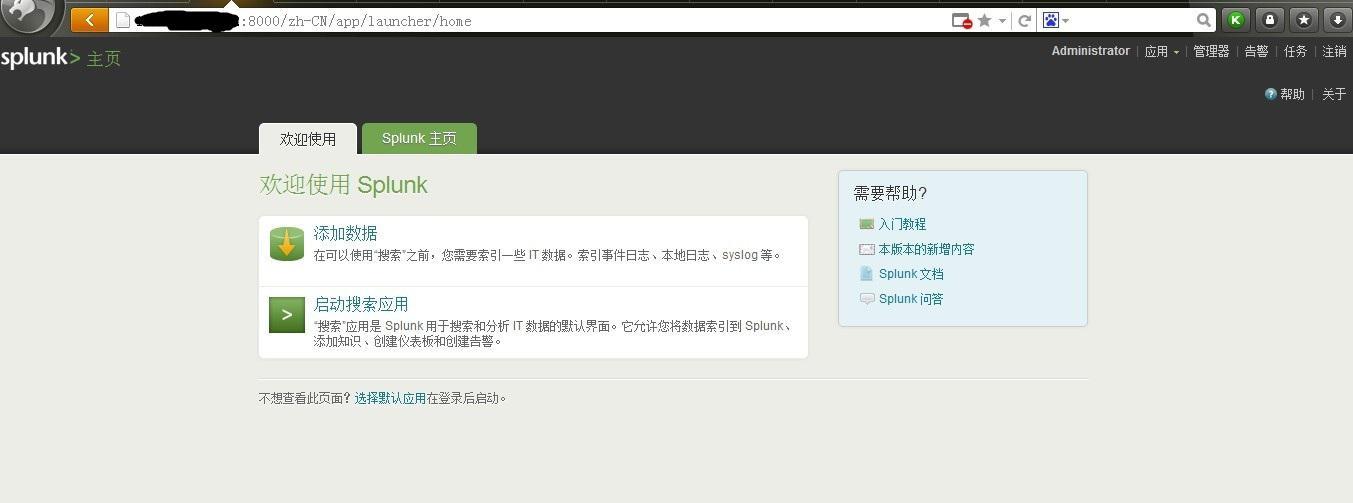Viewport: 1353px width, 503px height.
Task: Click the Administrator user label
Action: [x=1090, y=51]
